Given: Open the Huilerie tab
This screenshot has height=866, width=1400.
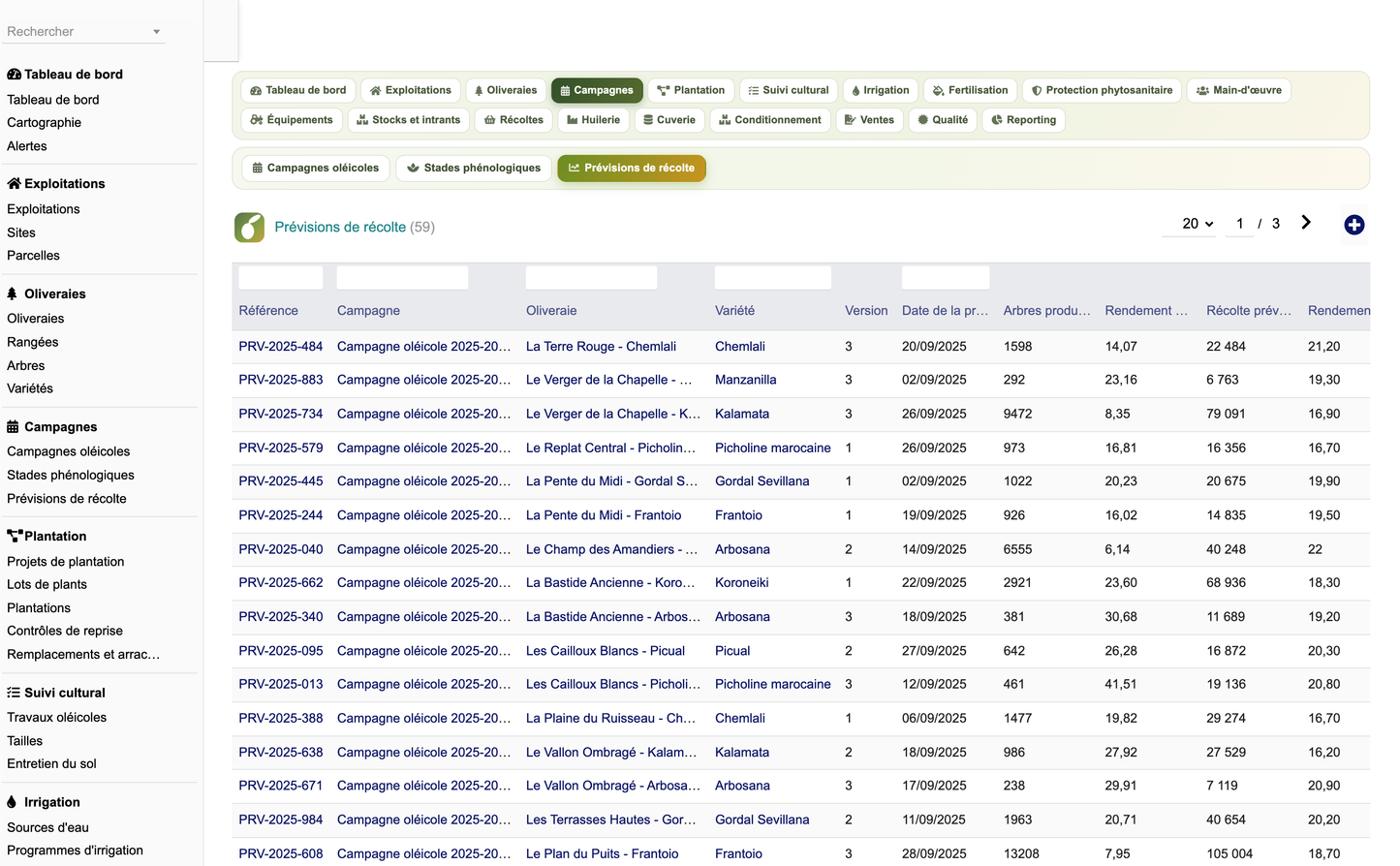Looking at the screenshot, I should [593, 120].
